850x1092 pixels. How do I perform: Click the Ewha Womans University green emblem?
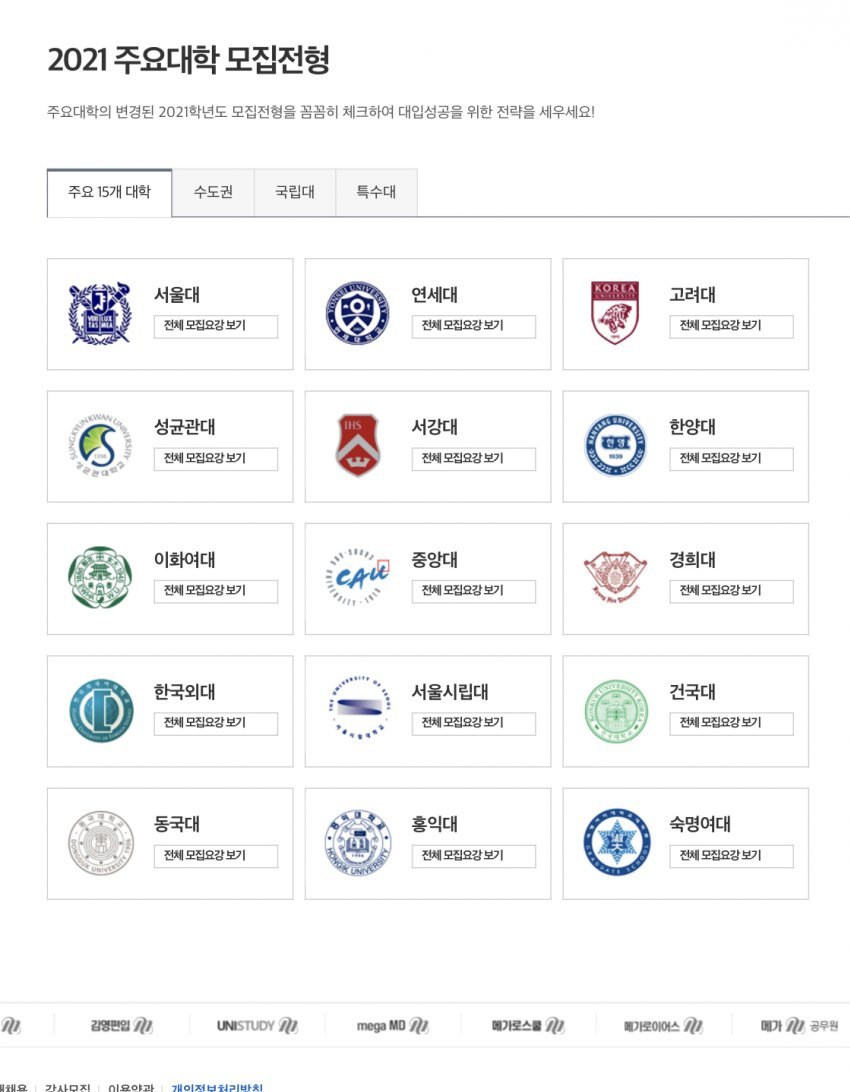(100, 578)
